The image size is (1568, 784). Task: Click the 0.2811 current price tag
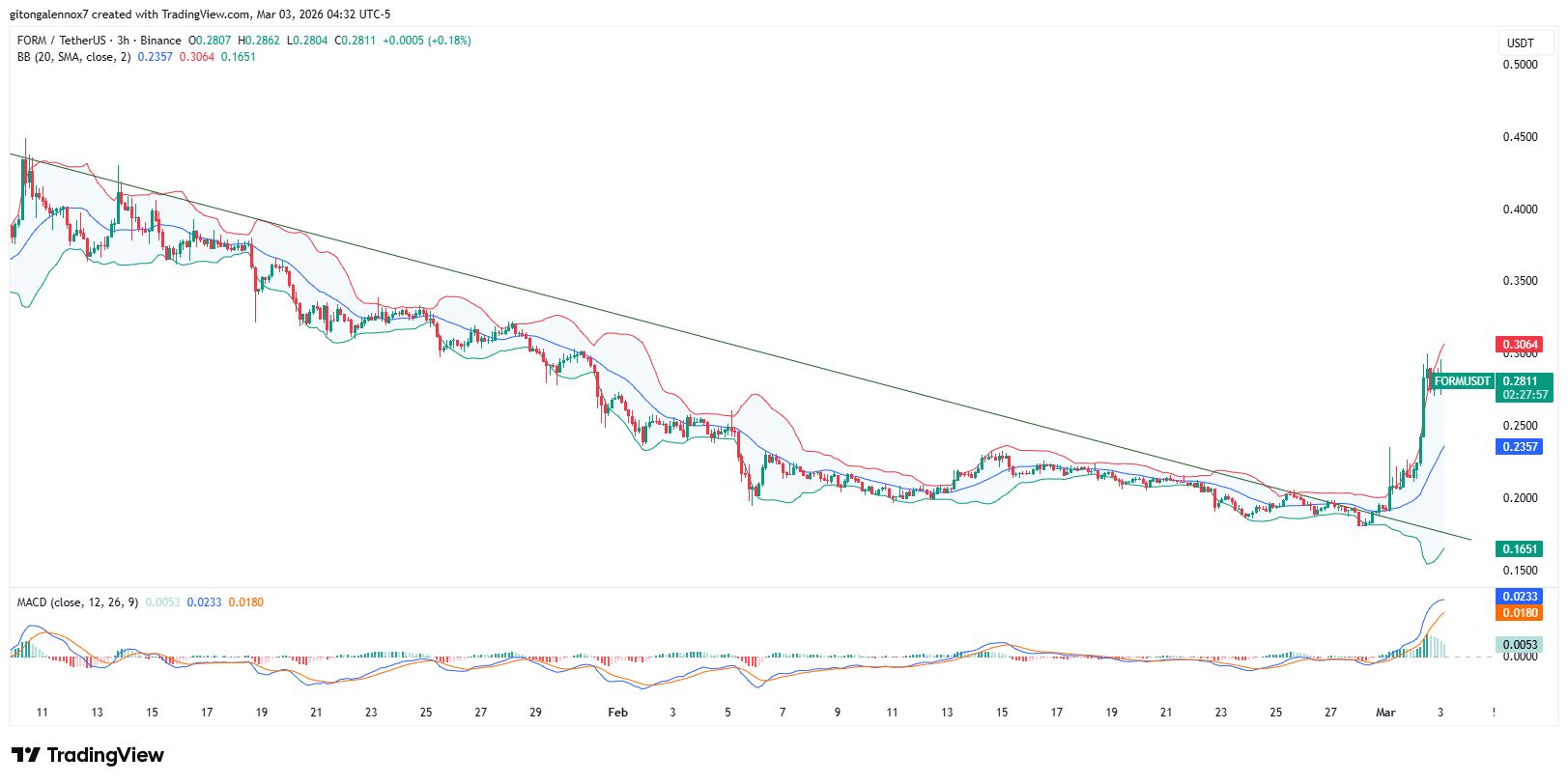coord(1520,381)
